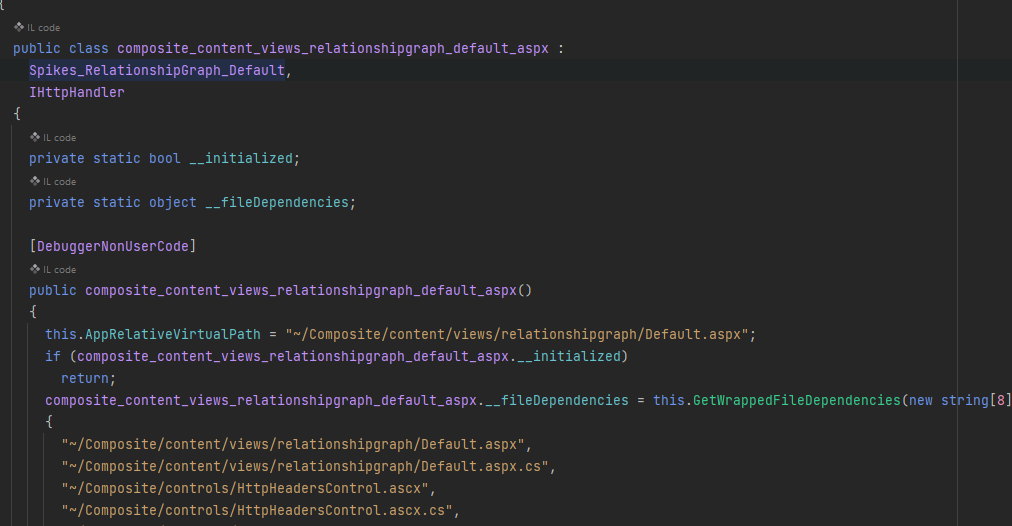Open the IL code hint above the class declaration

click(x=37, y=28)
